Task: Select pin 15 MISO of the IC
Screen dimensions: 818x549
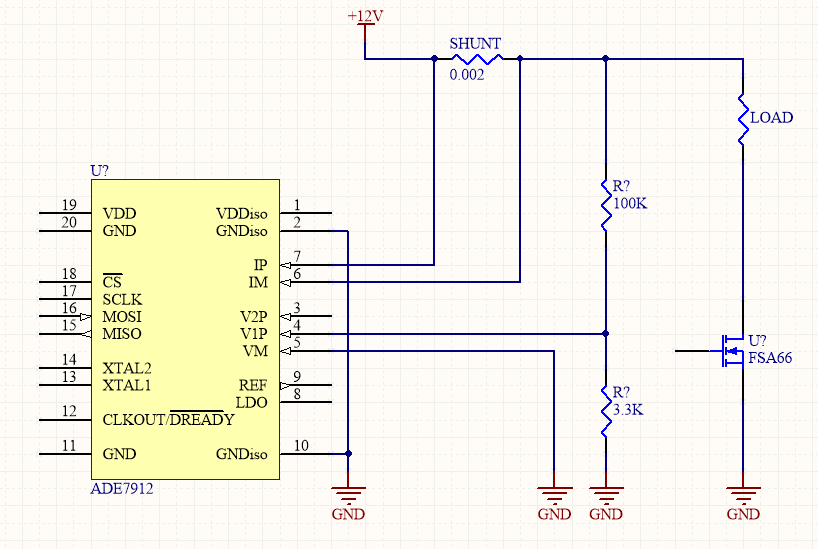Action: [x=65, y=333]
